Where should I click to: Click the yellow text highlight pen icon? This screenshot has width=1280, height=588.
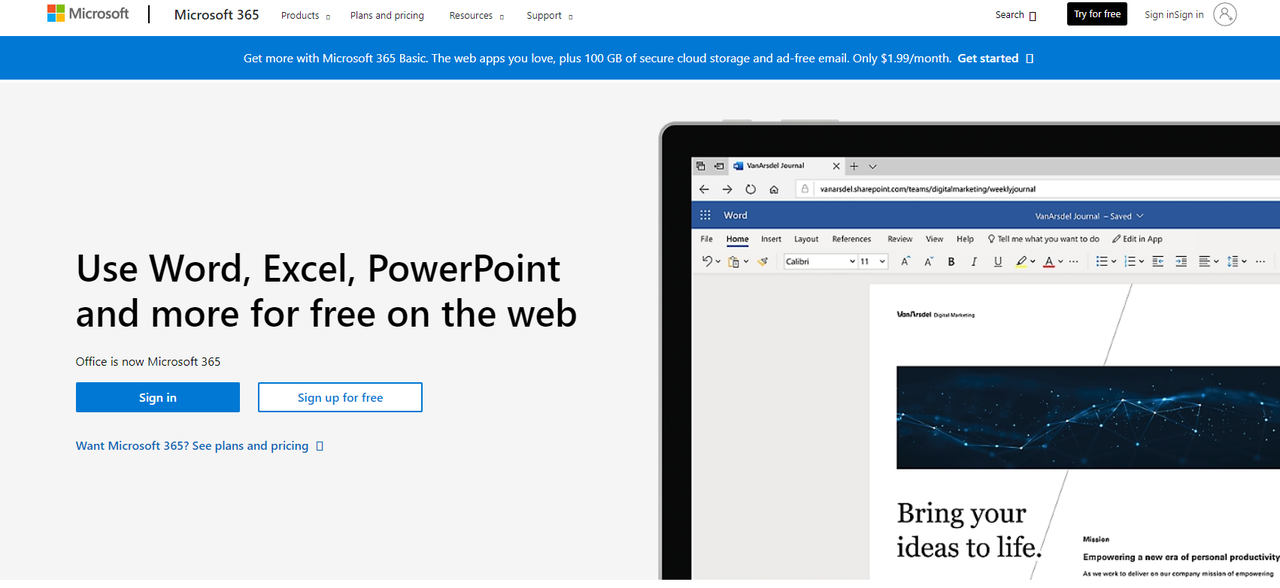pyautogui.click(x=1021, y=261)
